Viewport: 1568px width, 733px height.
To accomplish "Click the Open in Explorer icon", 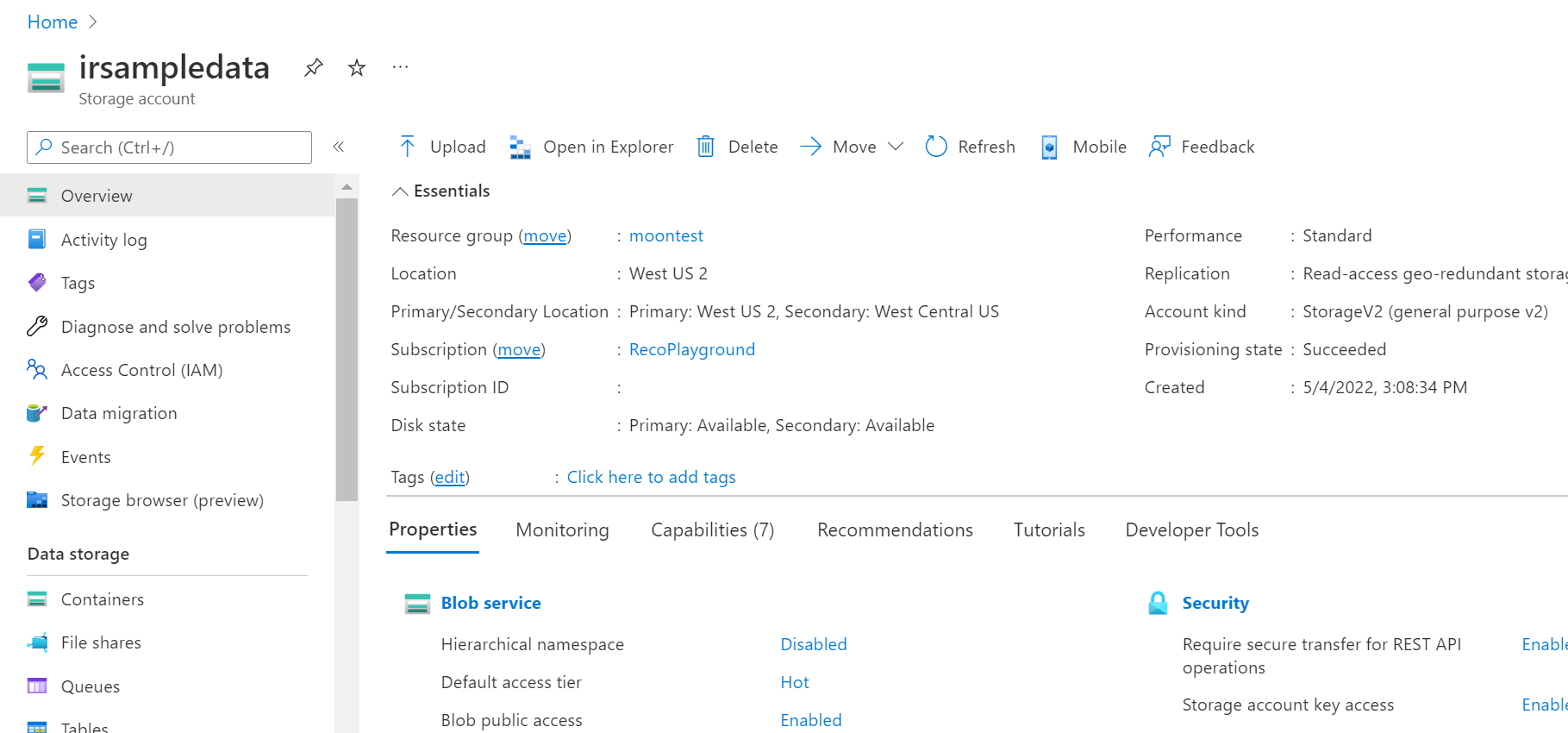I will point(520,147).
